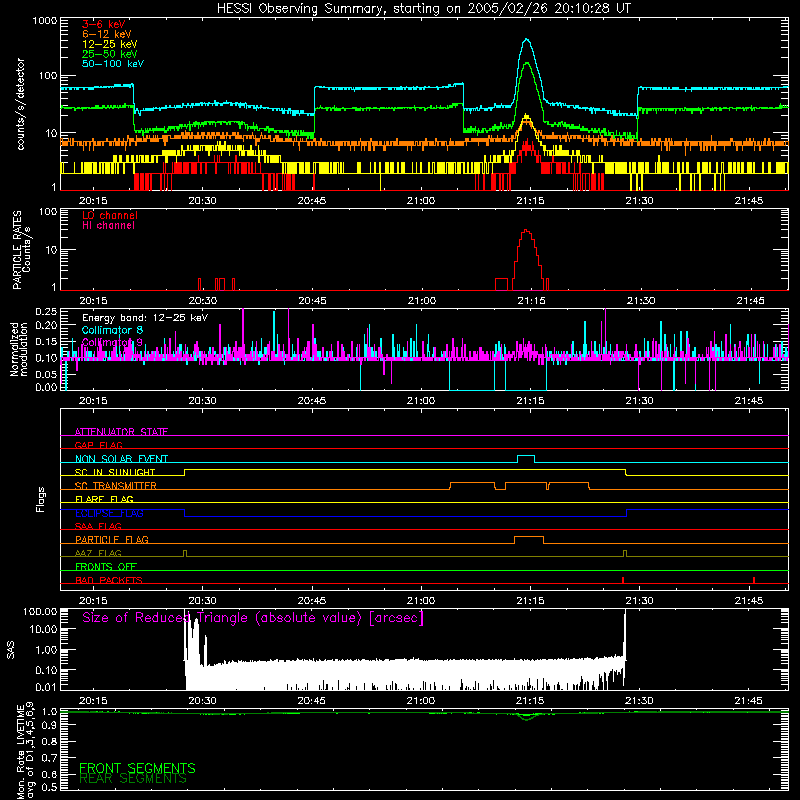This screenshot has height=800, width=800.
Task: Click the 'Energy band: 12-25 keV' label
Action: (x=145, y=318)
